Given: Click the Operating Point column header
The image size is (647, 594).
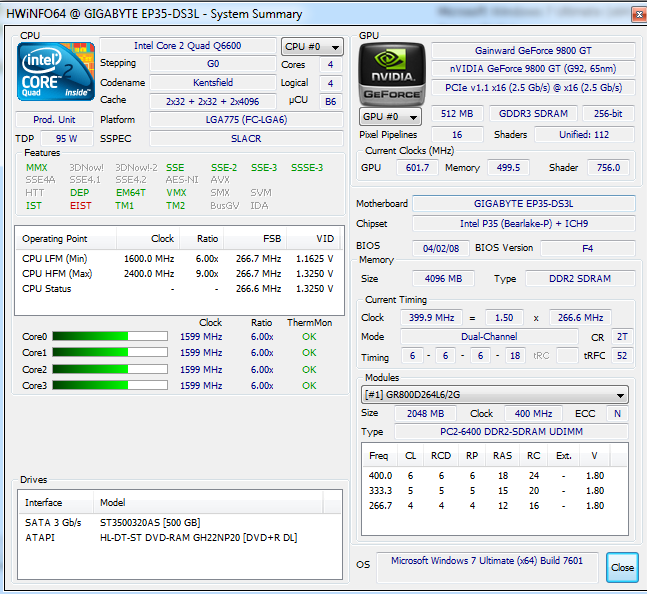Looking at the screenshot, I should click(x=66, y=239).
